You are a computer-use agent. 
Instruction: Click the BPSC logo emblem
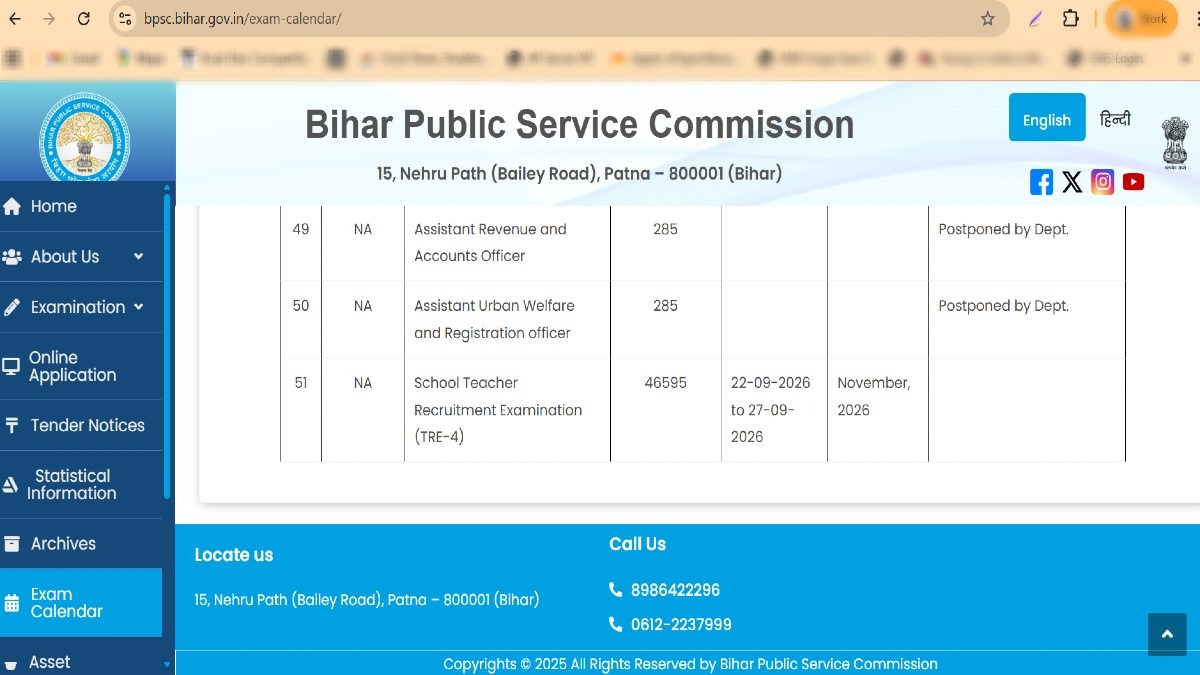pyautogui.click(x=84, y=137)
